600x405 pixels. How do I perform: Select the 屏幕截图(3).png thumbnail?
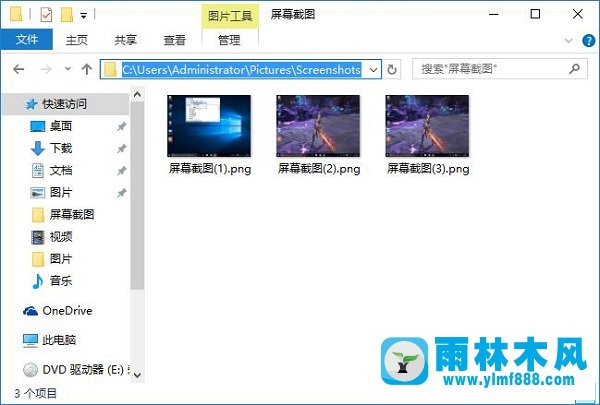click(x=427, y=126)
